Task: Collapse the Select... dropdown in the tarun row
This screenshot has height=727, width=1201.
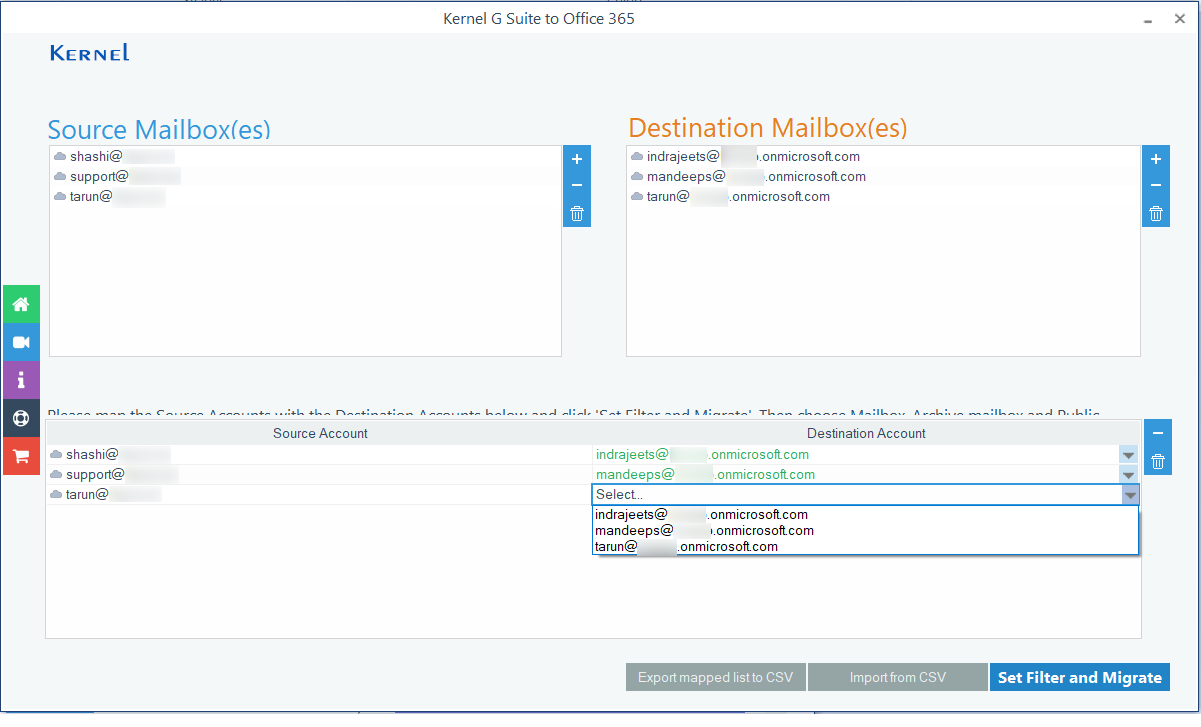Action: [x=1130, y=495]
